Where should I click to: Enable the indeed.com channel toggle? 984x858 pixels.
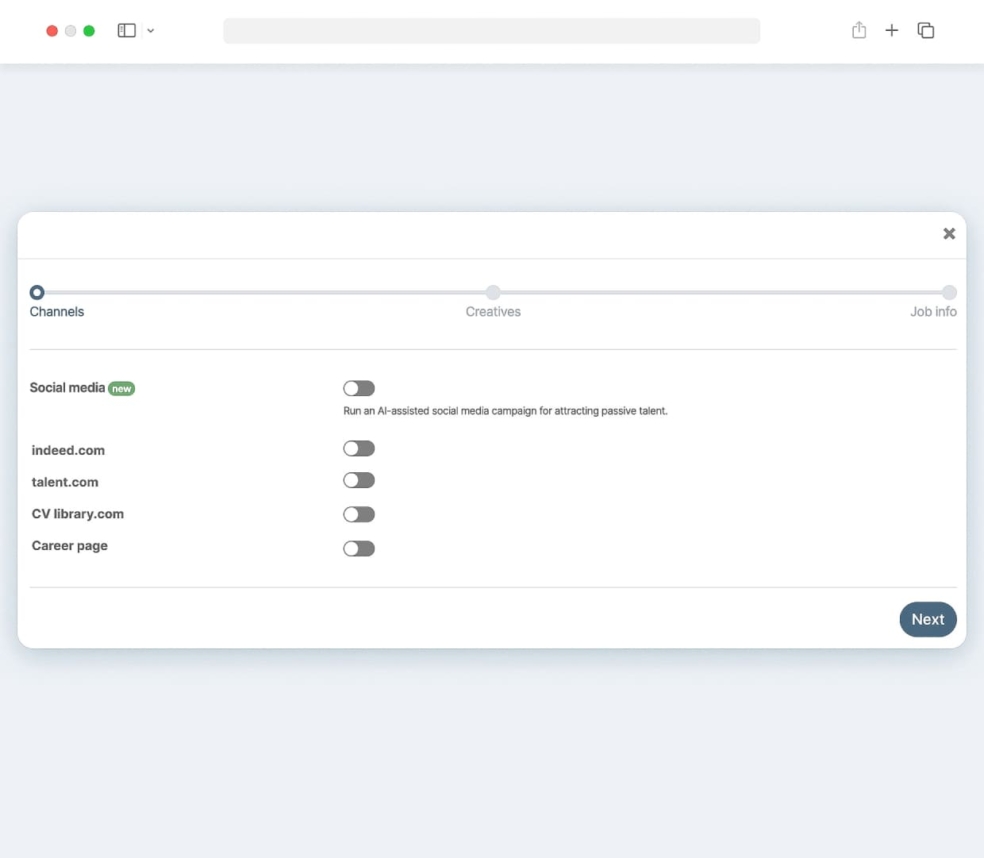(359, 449)
